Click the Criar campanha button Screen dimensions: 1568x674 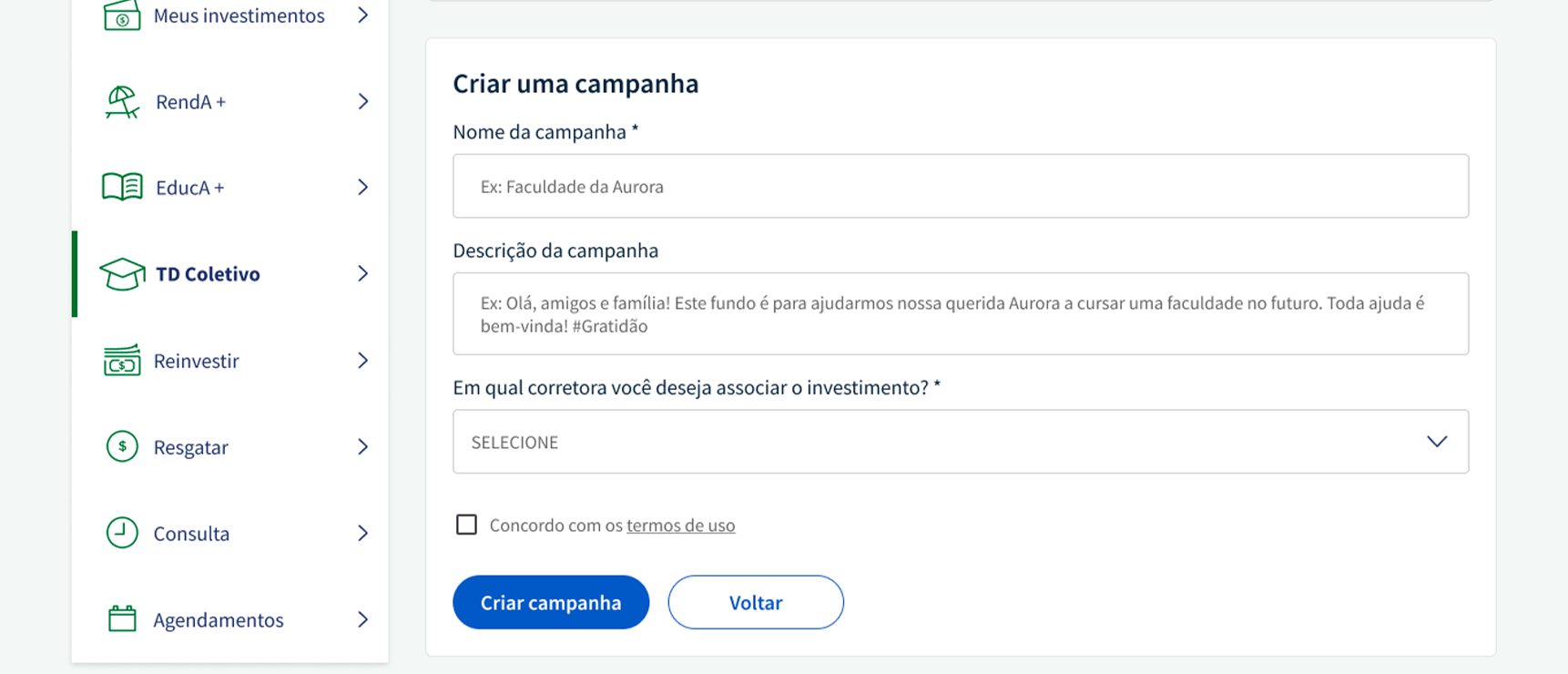[551, 602]
